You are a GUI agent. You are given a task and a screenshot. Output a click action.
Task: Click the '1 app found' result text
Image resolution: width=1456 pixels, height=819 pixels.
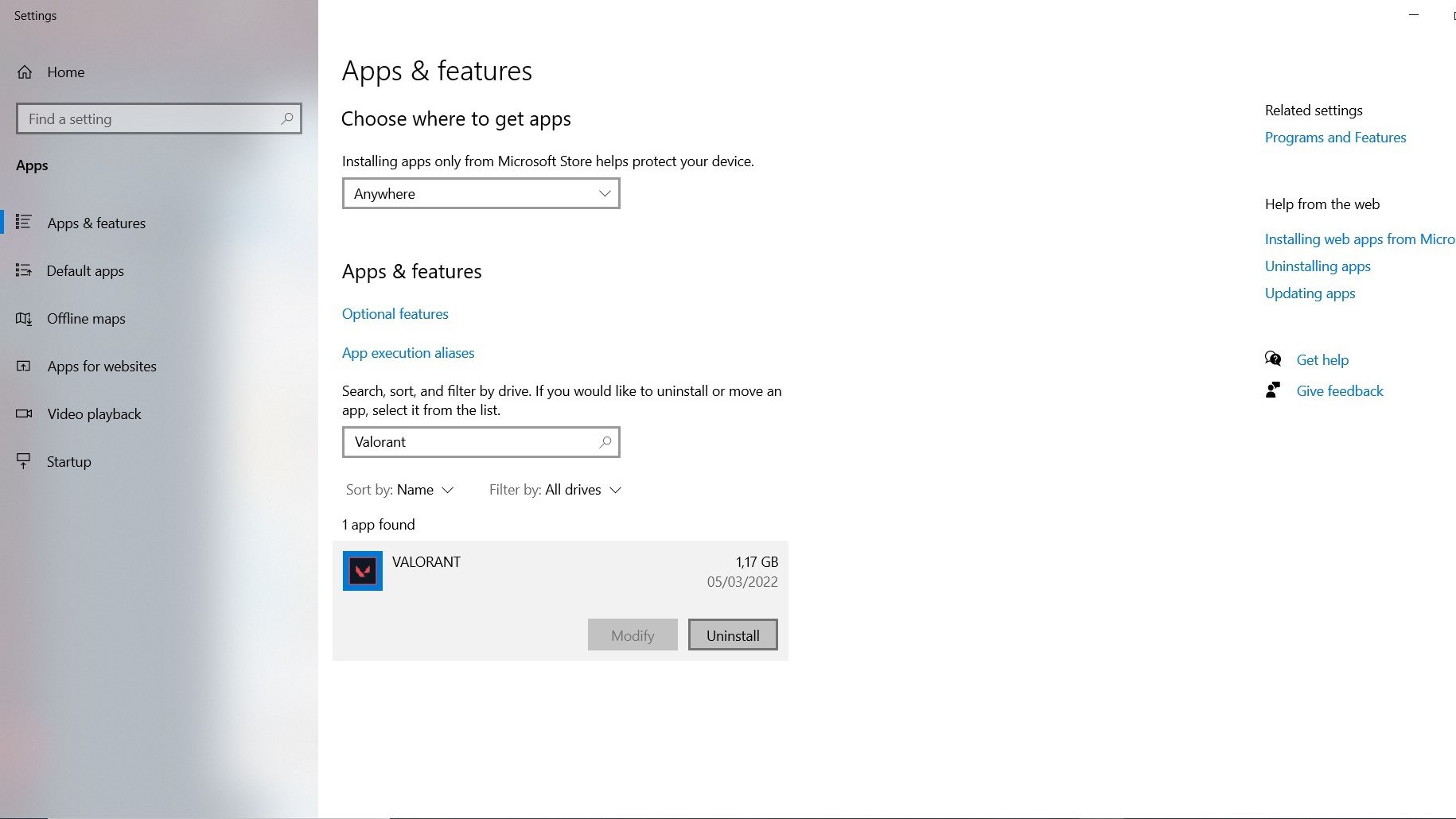tap(379, 525)
